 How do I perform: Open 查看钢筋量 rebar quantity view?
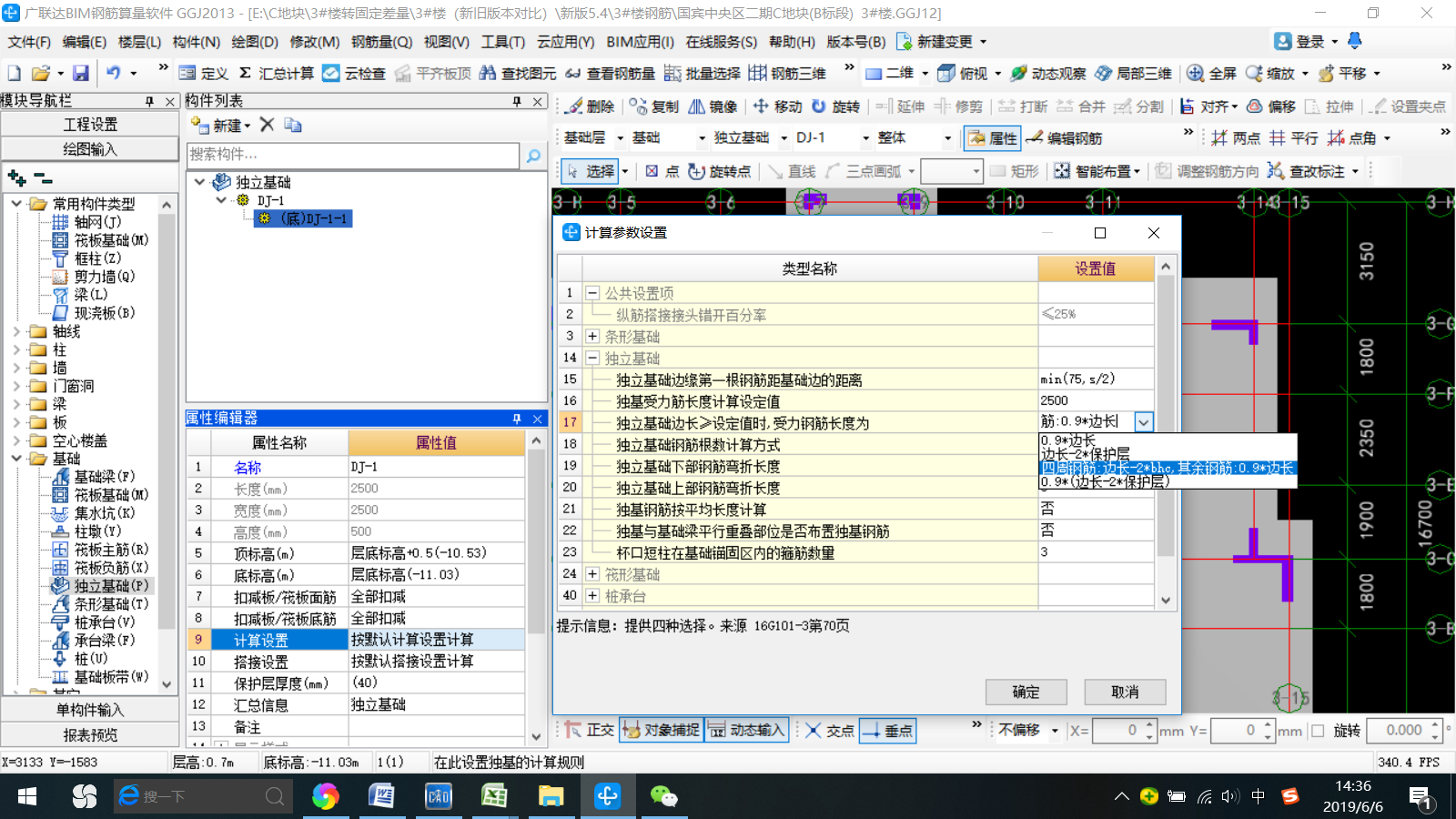609,73
